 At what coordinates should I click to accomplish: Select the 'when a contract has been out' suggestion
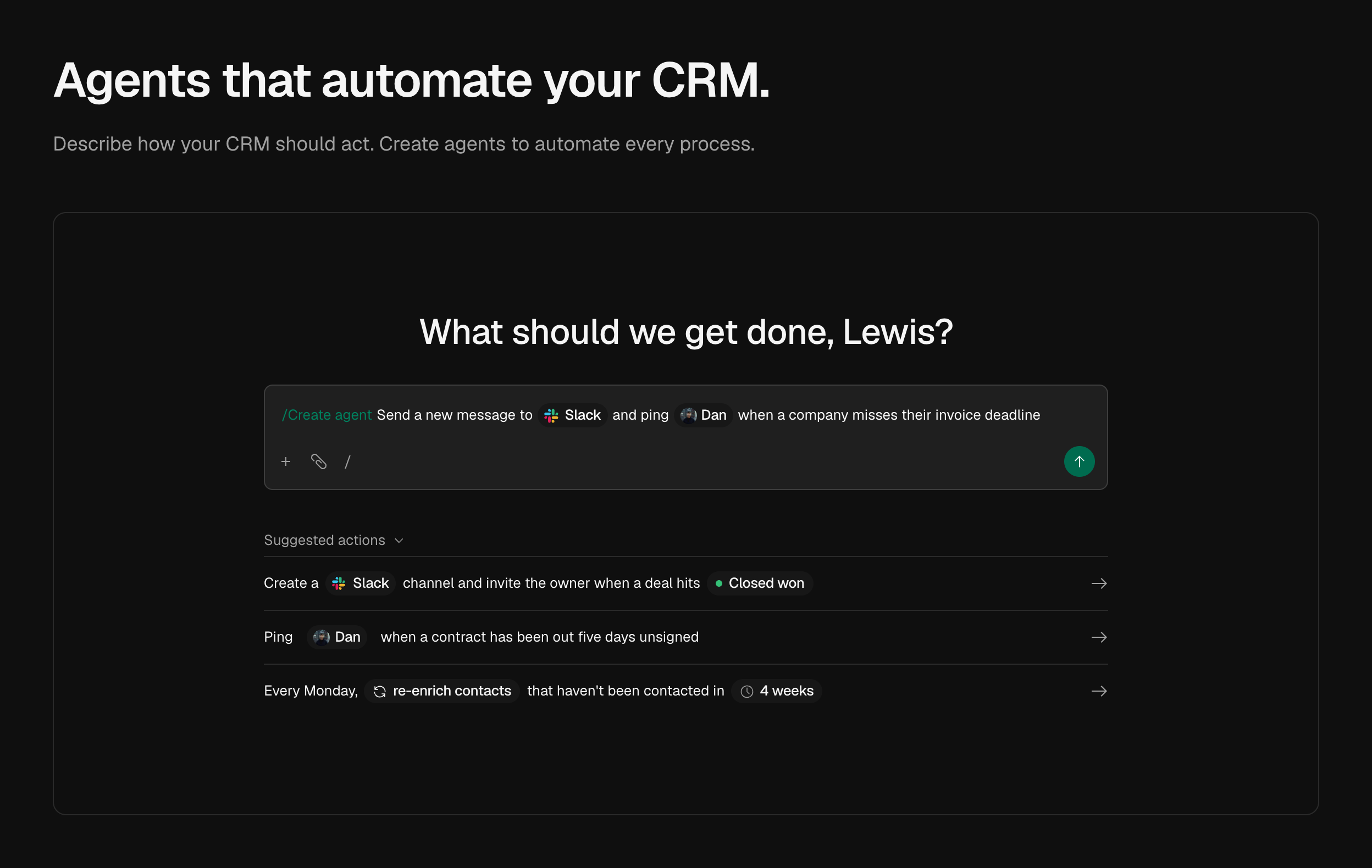click(685, 637)
